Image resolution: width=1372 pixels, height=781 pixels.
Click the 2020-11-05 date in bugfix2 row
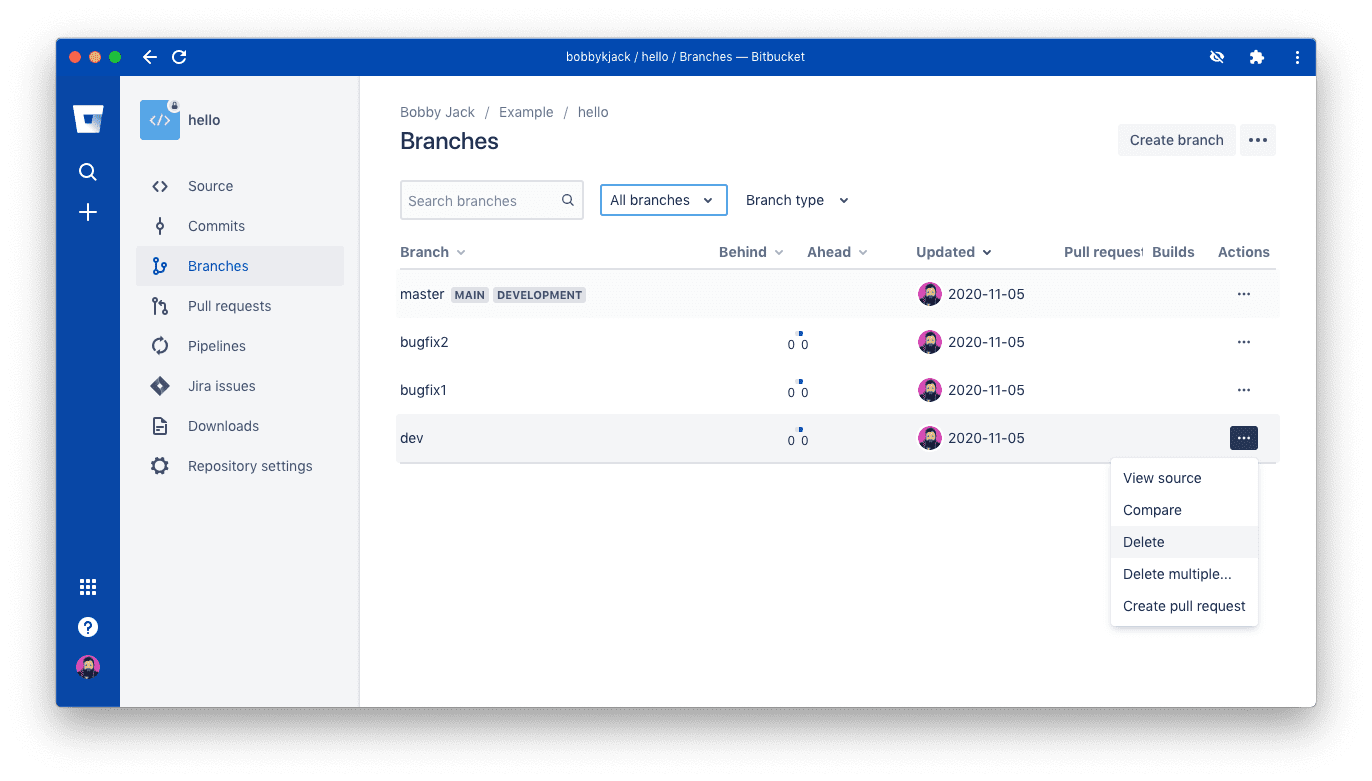coord(986,342)
